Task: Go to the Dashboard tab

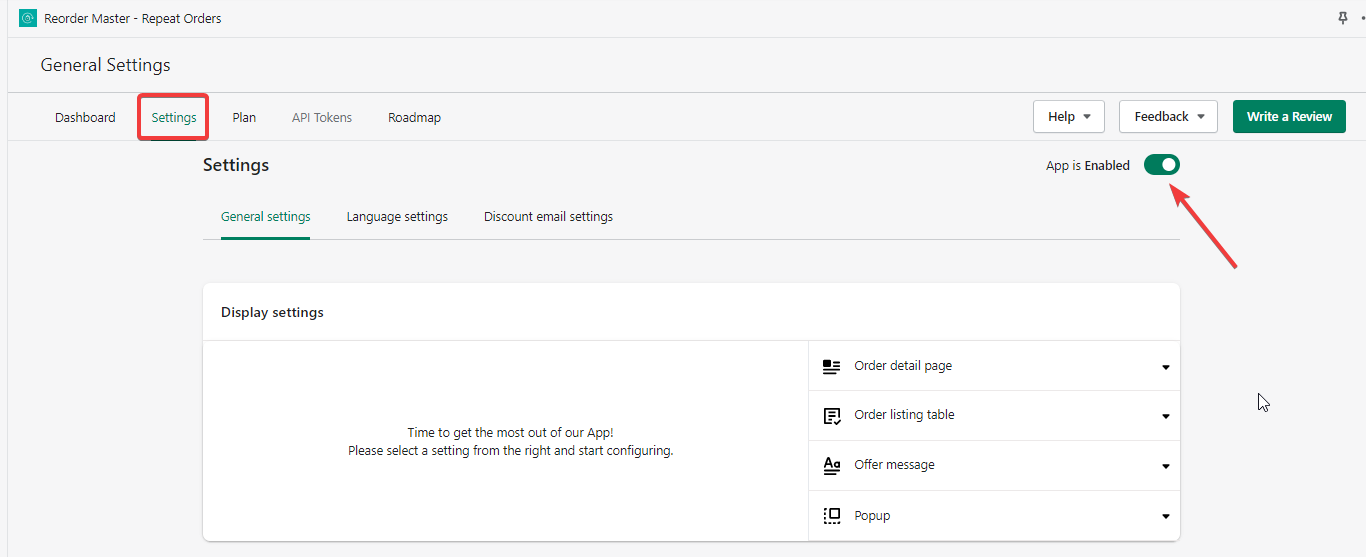Action: [85, 118]
